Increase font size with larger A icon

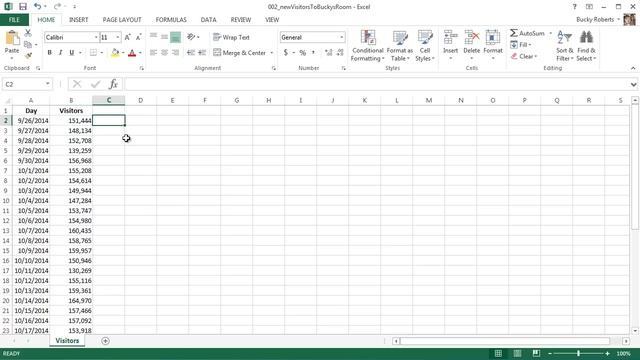(x=127, y=37)
